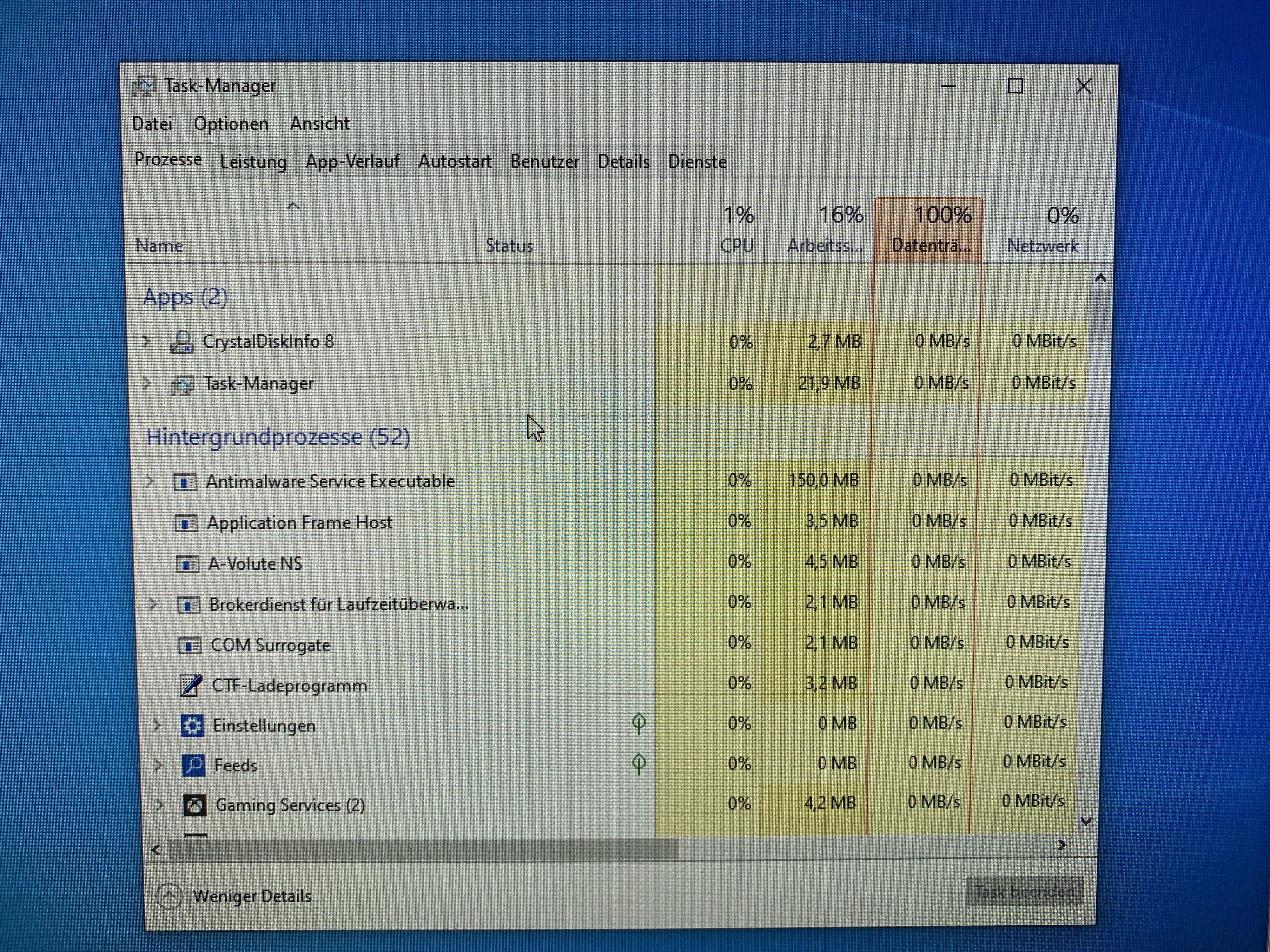
Task: Click the vertical scrollbar down arrow
Action: click(1086, 822)
